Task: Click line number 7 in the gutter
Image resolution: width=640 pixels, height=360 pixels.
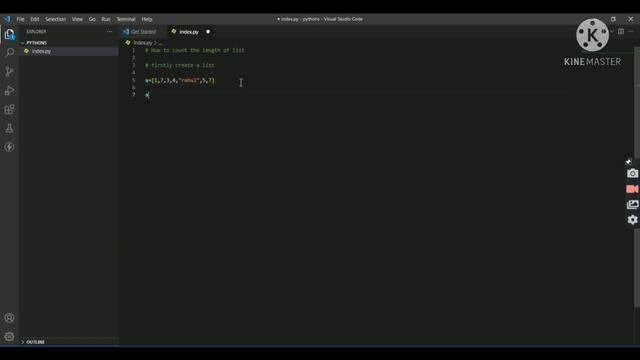Action: pos(133,95)
